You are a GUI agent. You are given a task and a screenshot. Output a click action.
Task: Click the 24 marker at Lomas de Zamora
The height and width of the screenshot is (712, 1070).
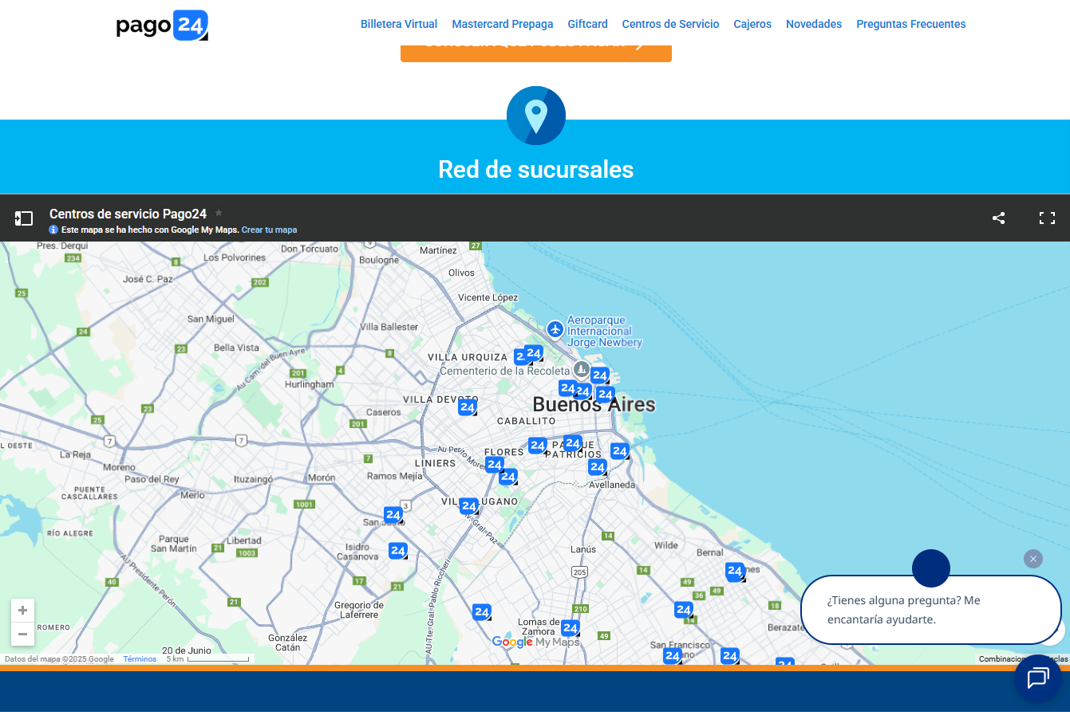pyautogui.click(x=570, y=627)
